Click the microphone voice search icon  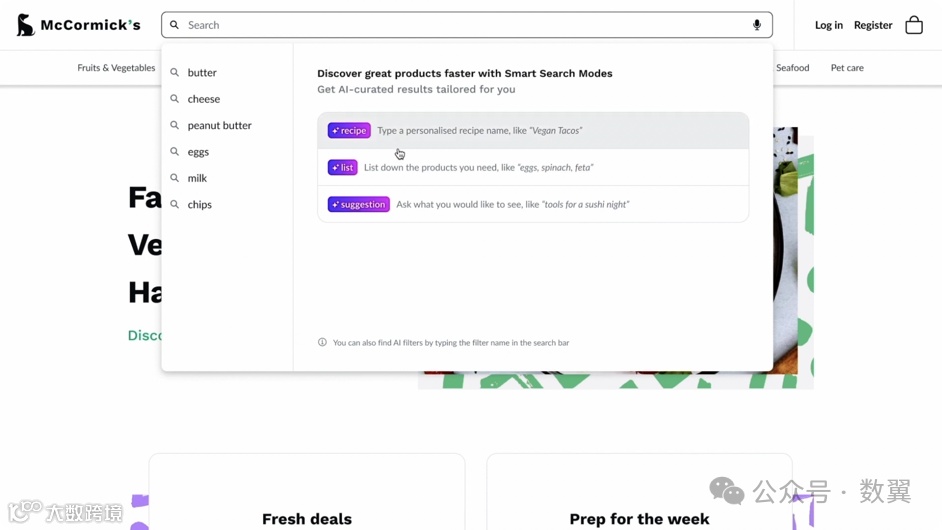click(x=757, y=25)
